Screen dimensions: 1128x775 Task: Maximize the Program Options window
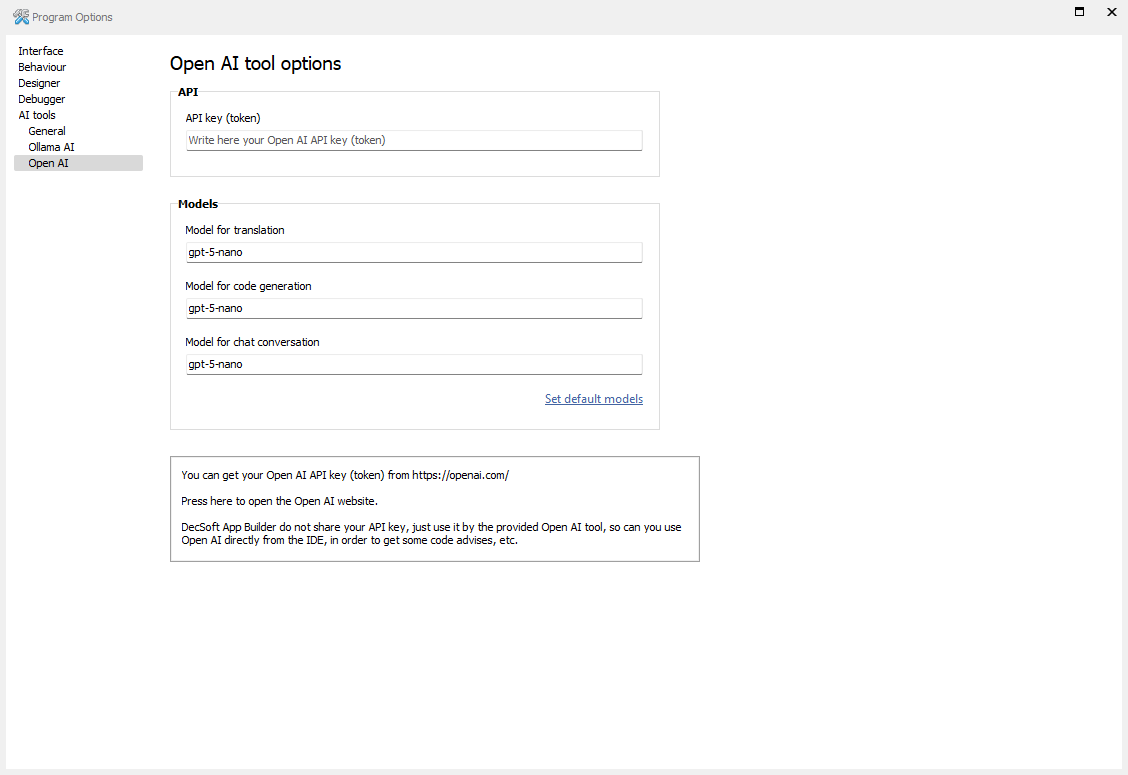click(1079, 12)
